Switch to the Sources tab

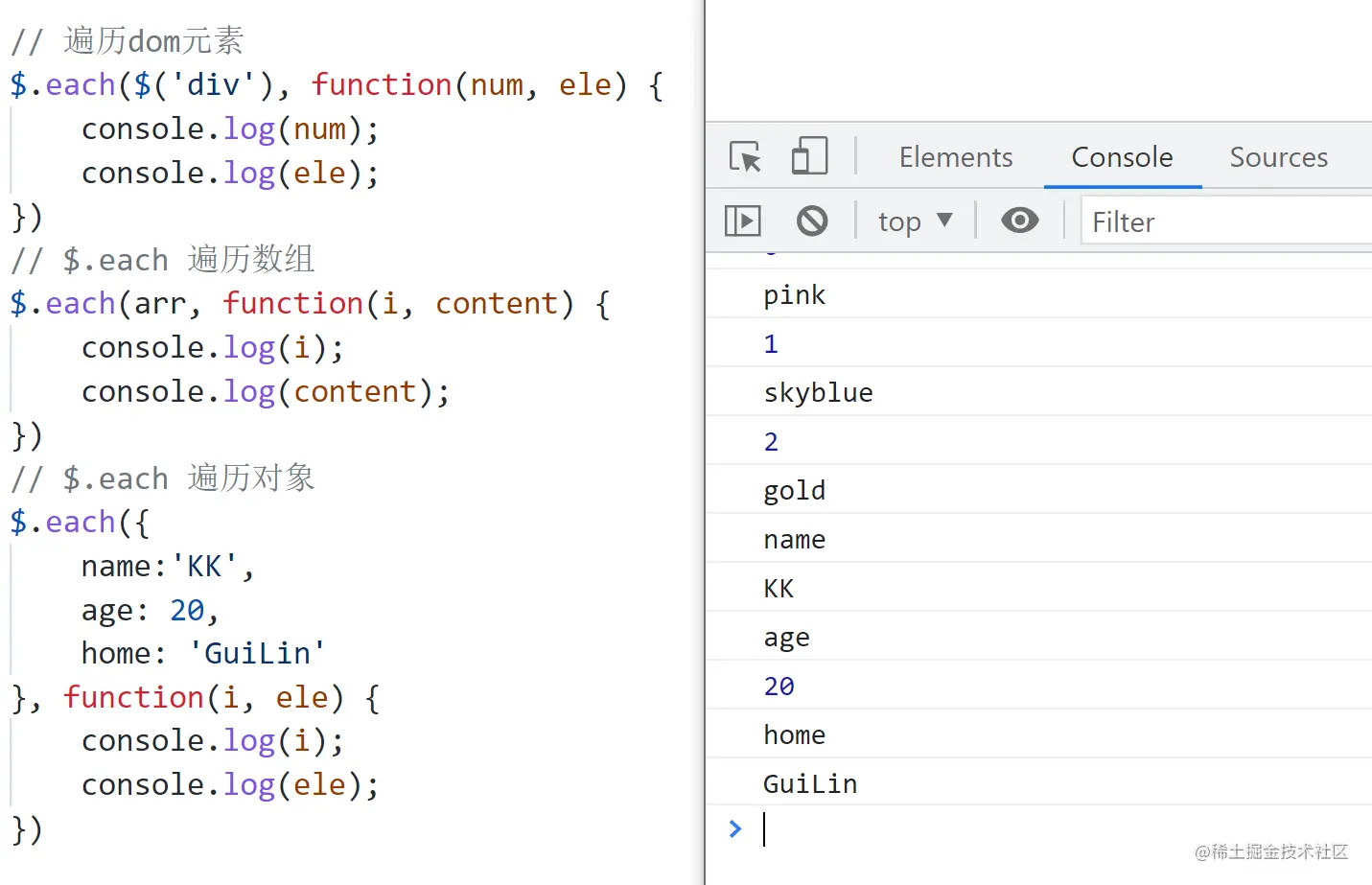[x=1278, y=157]
